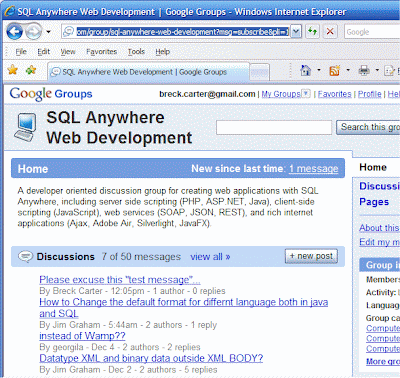The image size is (400, 378).
Task: Open the Help menu
Action: (x=162, y=52)
